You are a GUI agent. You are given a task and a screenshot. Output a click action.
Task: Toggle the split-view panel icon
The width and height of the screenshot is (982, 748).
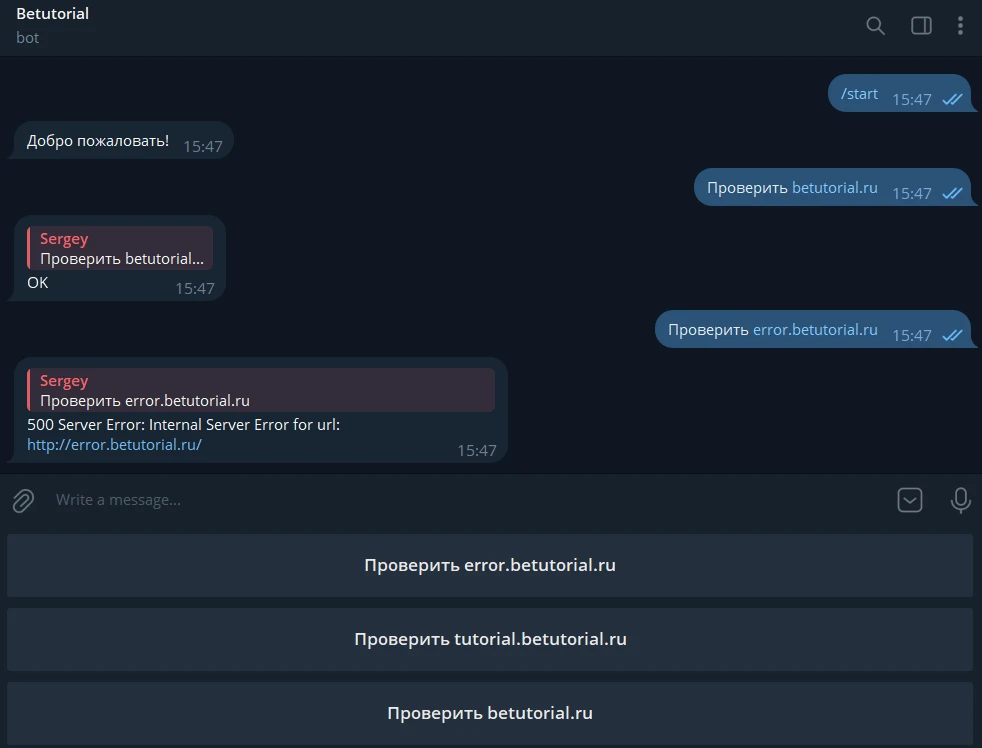click(919, 26)
